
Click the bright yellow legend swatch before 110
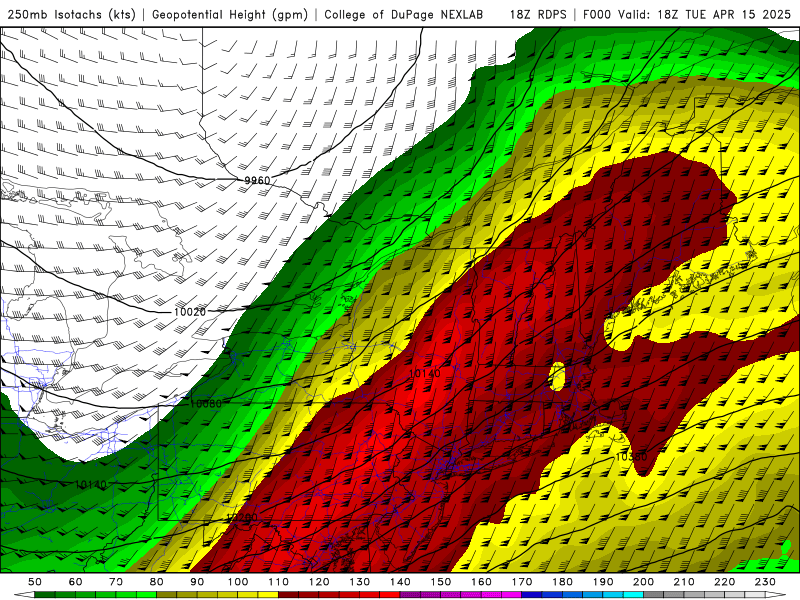[x=268, y=594]
